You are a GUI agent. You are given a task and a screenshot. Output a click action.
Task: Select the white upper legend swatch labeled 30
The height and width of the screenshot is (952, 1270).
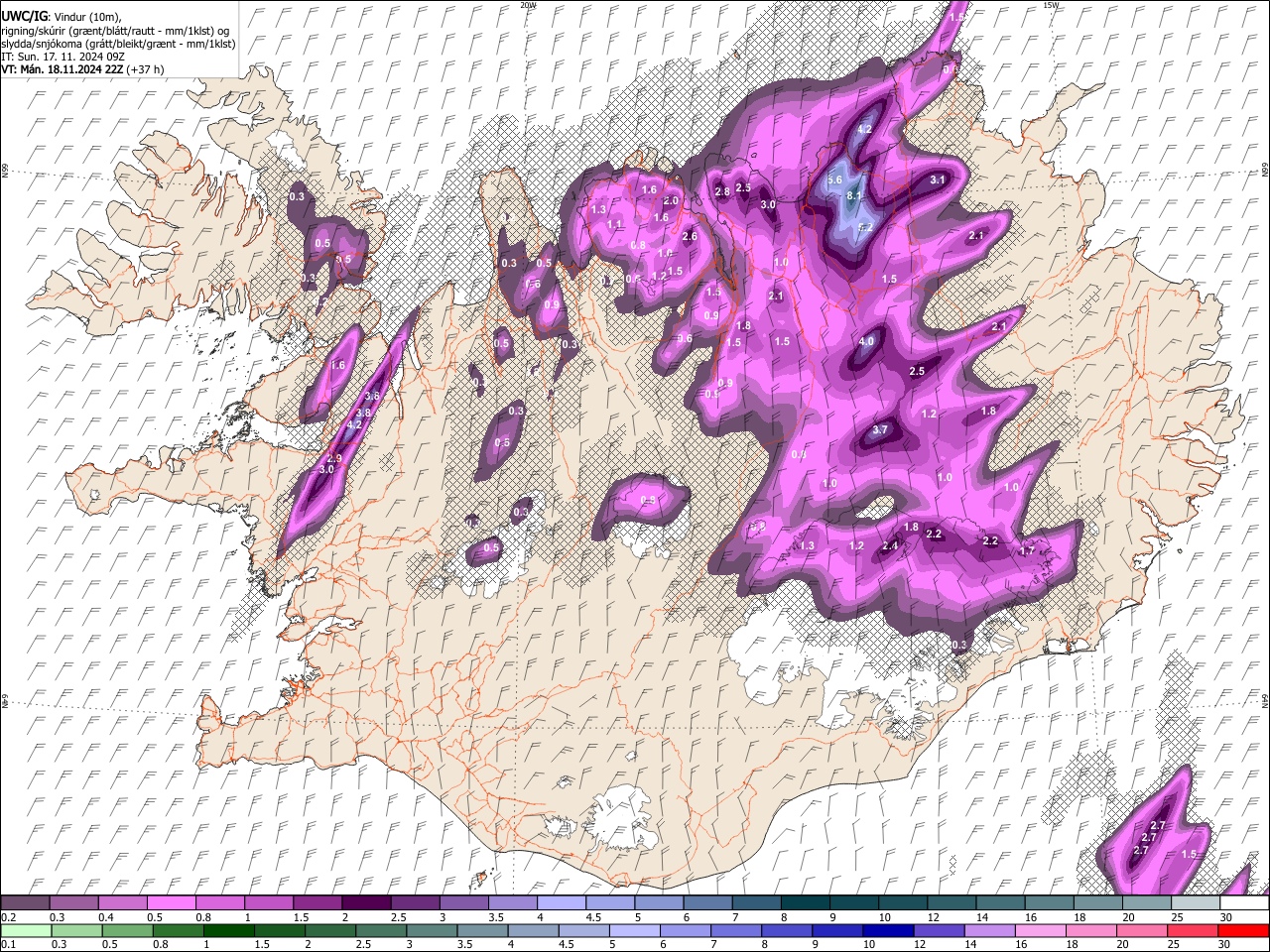1243,903
